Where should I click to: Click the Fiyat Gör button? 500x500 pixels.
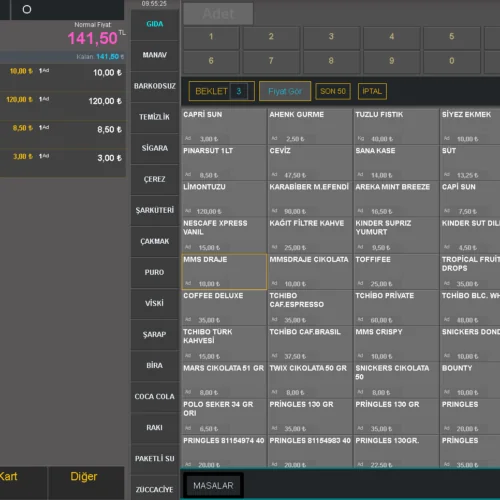285,91
